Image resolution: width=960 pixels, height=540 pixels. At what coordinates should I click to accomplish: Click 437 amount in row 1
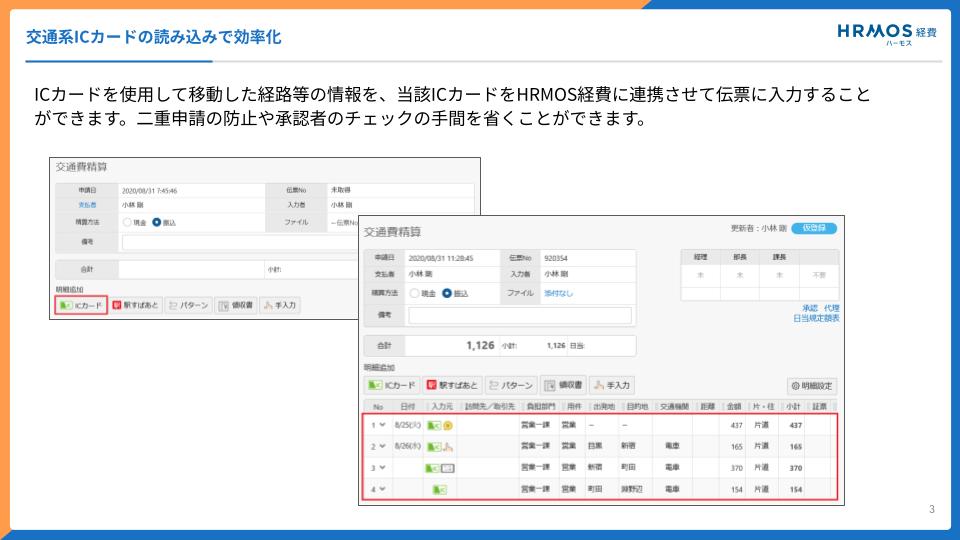click(737, 426)
